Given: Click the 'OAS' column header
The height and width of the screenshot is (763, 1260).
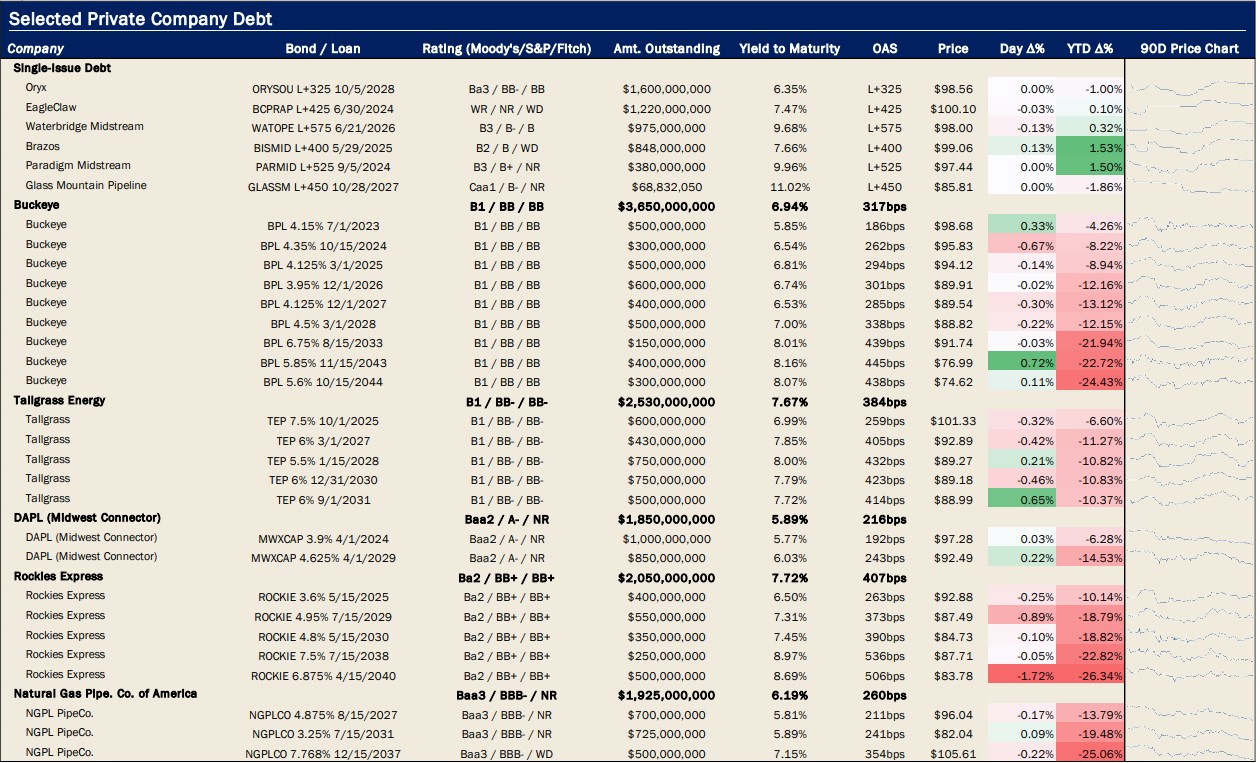Looking at the screenshot, I should (x=885, y=48).
